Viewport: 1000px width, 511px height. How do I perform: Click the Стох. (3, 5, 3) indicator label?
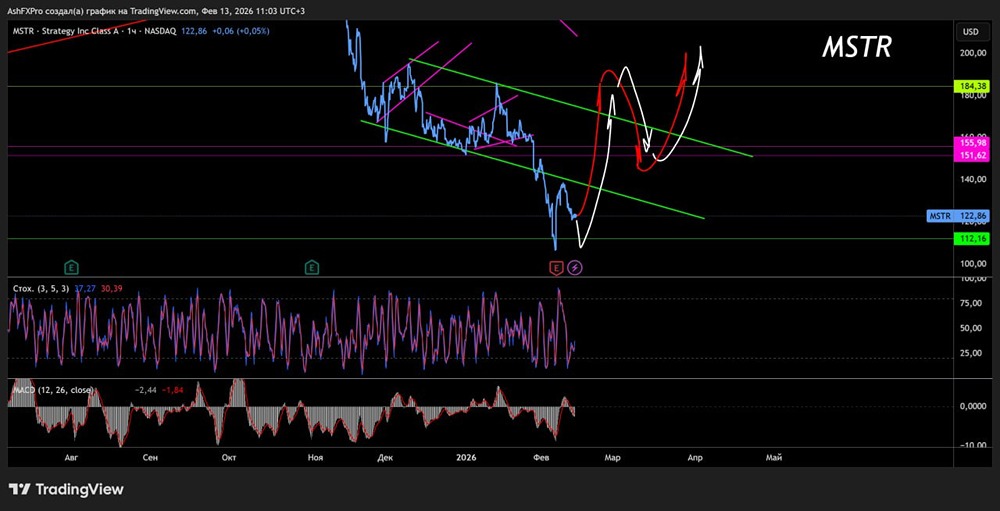(40, 289)
